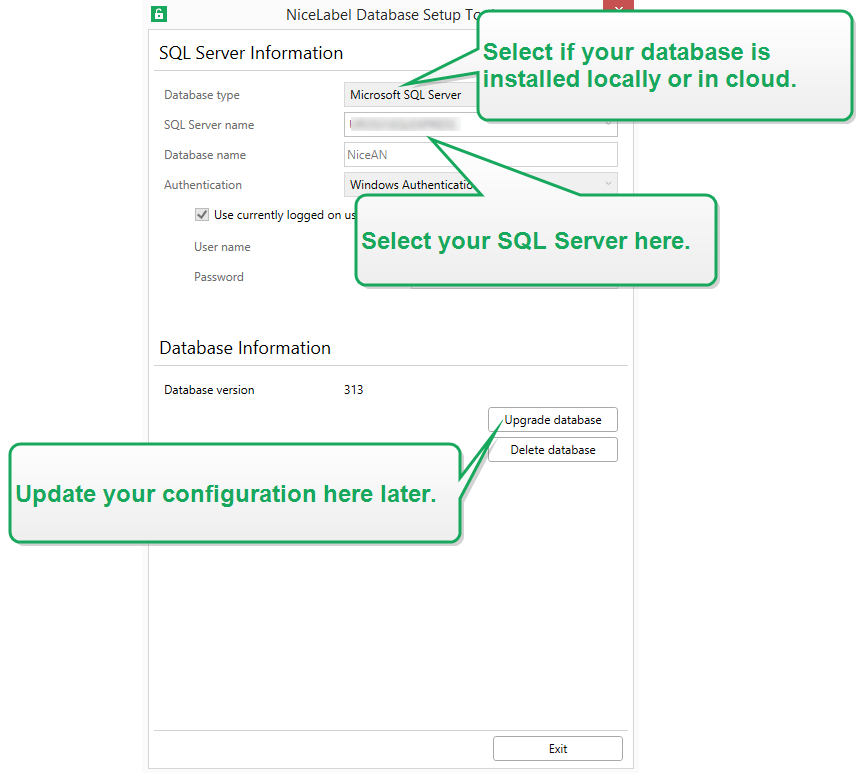The height and width of the screenshot is (773, 866).
Task: Click the database version number 313
Action: coord(354,390)
